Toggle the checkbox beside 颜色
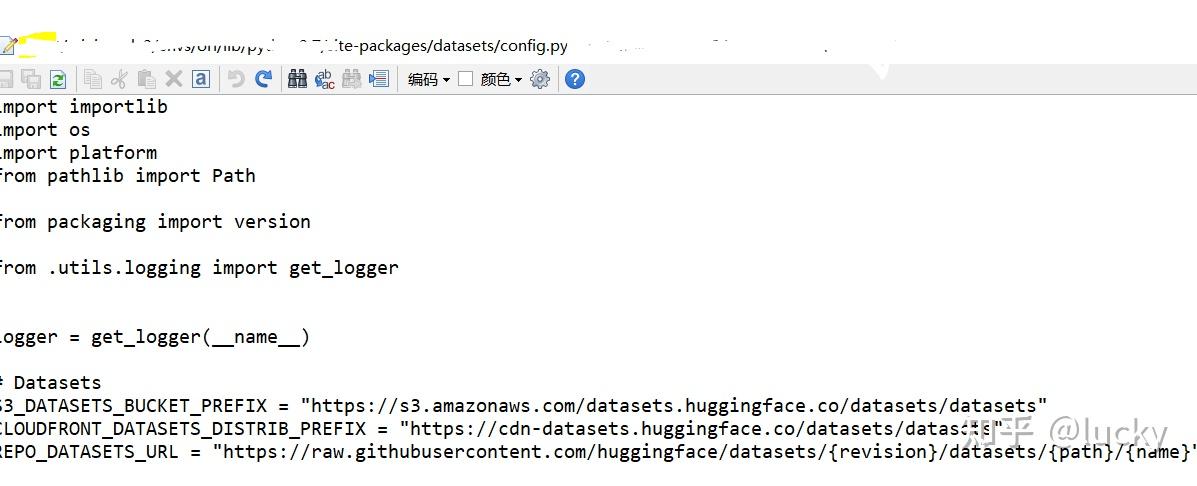This screenshot has height=486, width=1197. coord(466,79)
